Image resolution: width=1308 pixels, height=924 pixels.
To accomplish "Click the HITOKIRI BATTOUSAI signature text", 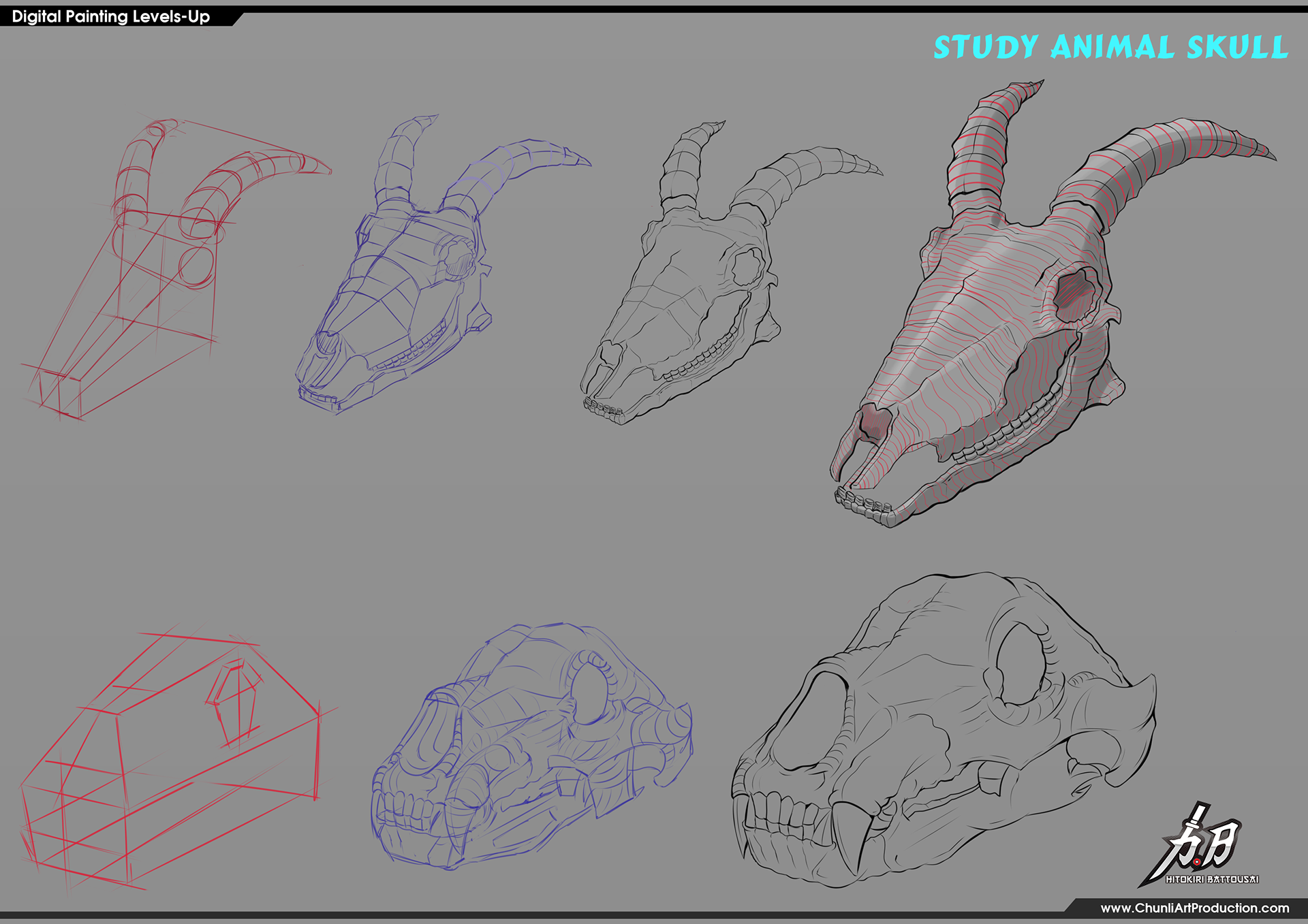I will (x=1211, y=879).
